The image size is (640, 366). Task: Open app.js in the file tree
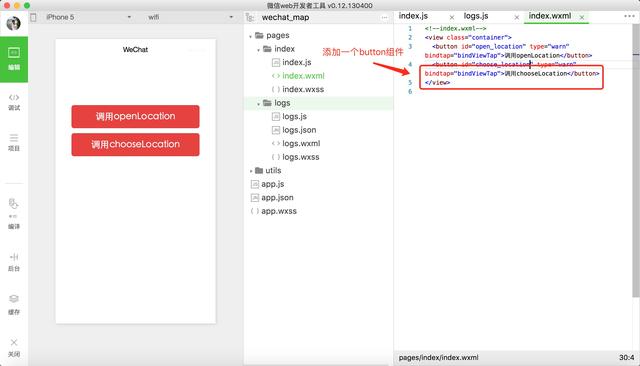point(273,184)
